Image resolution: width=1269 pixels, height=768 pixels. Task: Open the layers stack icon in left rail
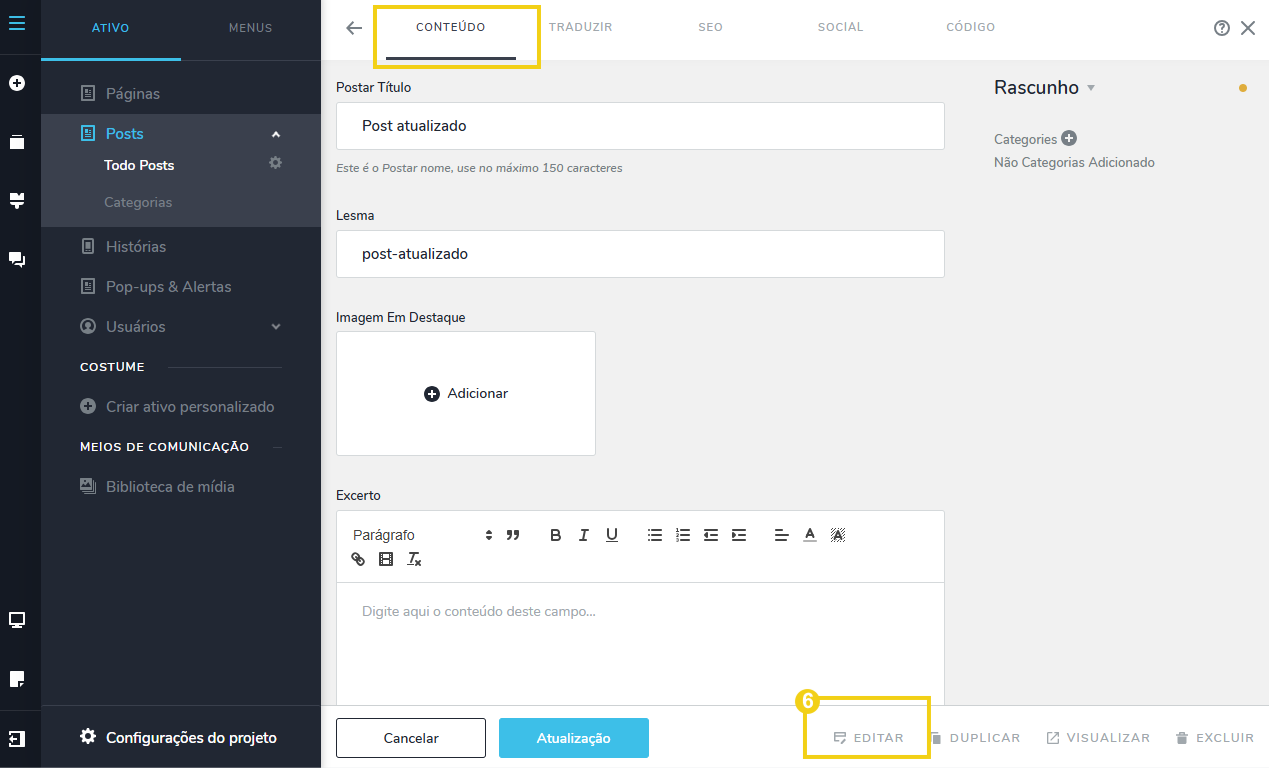[16, 141]
